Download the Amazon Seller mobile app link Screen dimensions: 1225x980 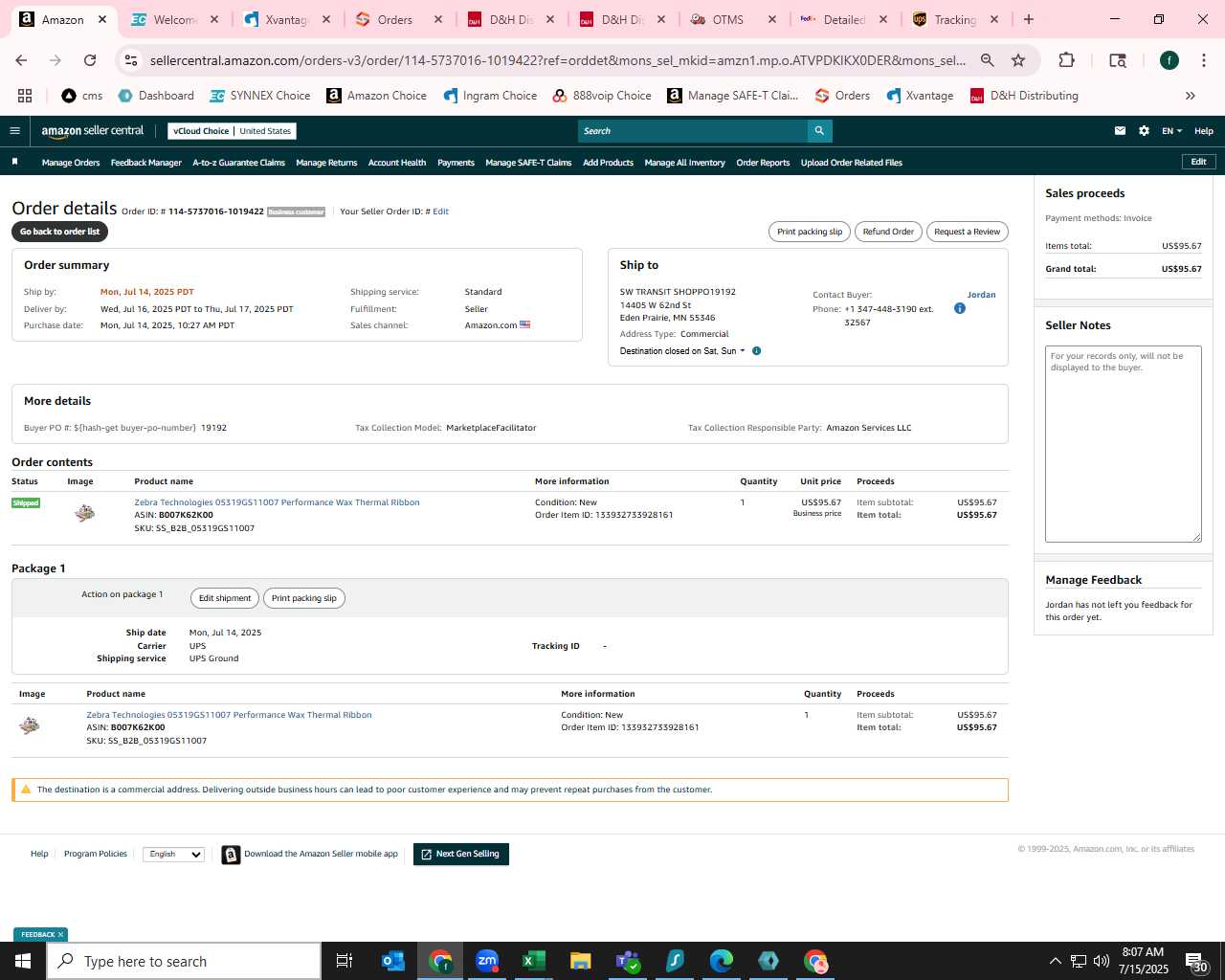tap(321, 854)
